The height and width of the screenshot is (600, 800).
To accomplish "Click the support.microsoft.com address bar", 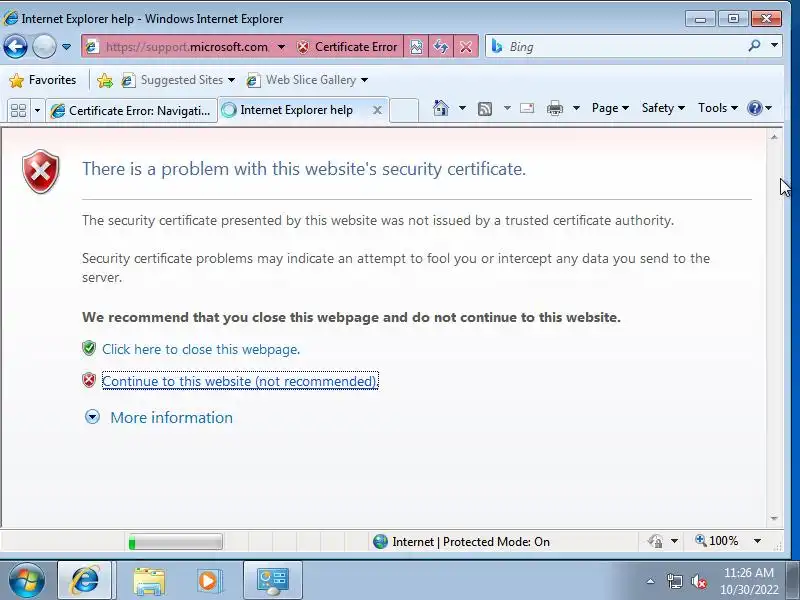I will 187,47.
